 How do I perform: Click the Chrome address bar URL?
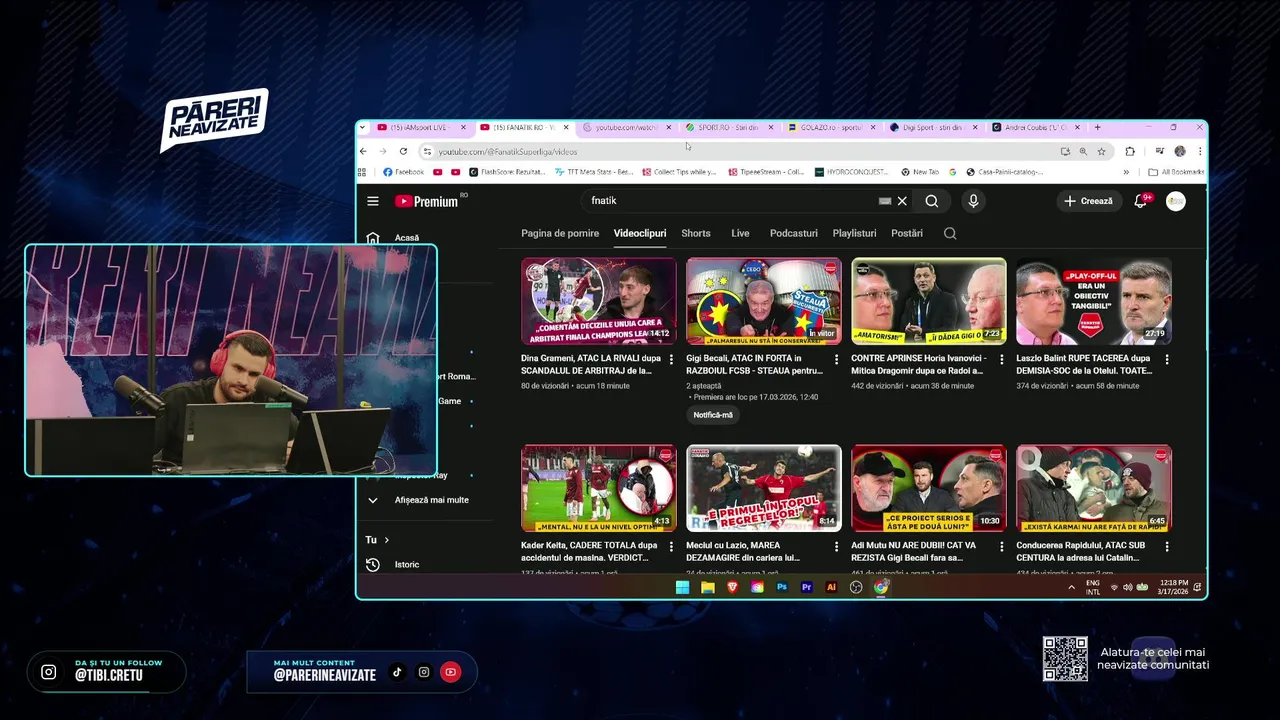pos(508,152)
